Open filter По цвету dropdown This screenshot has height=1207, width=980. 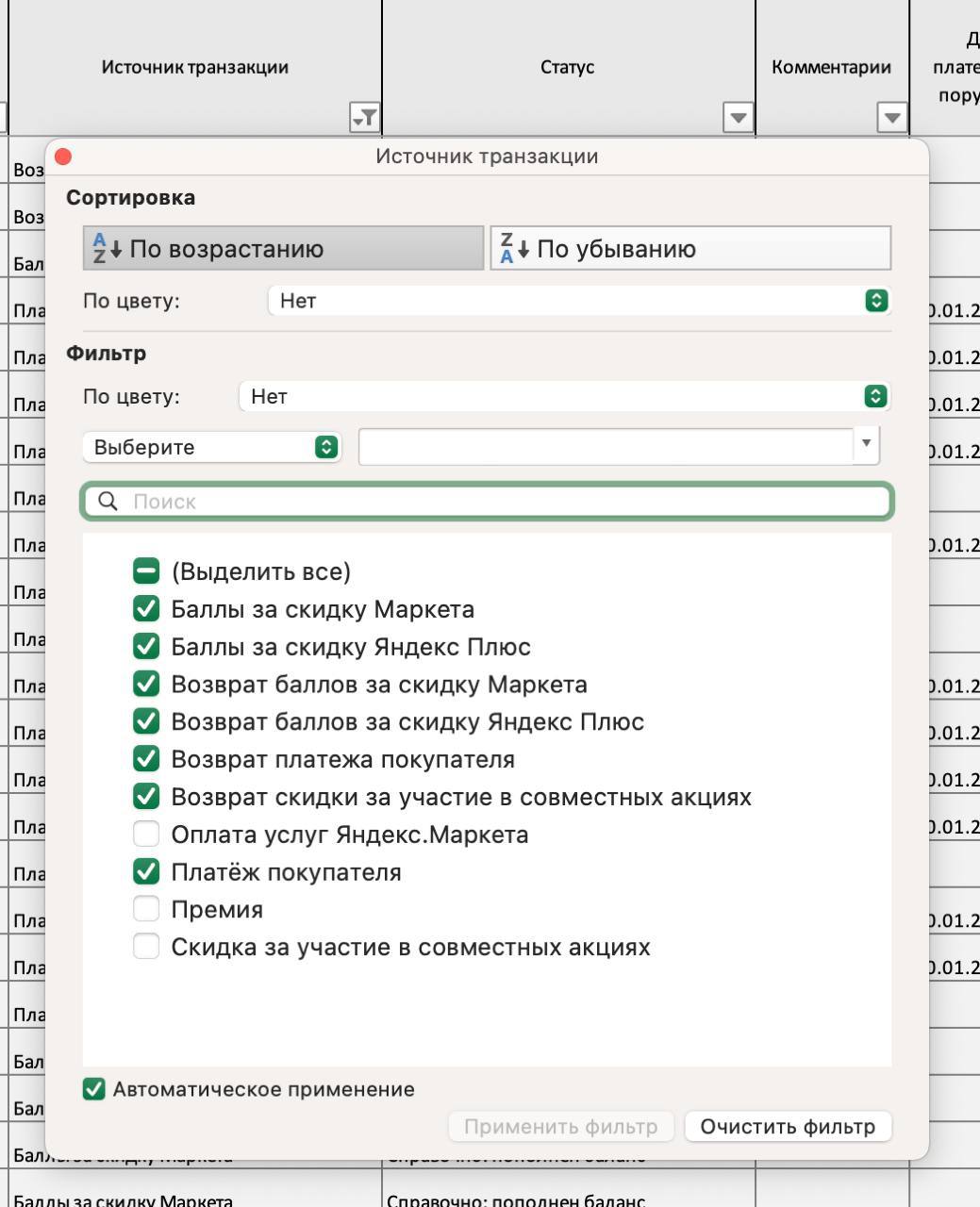[876, 397]
